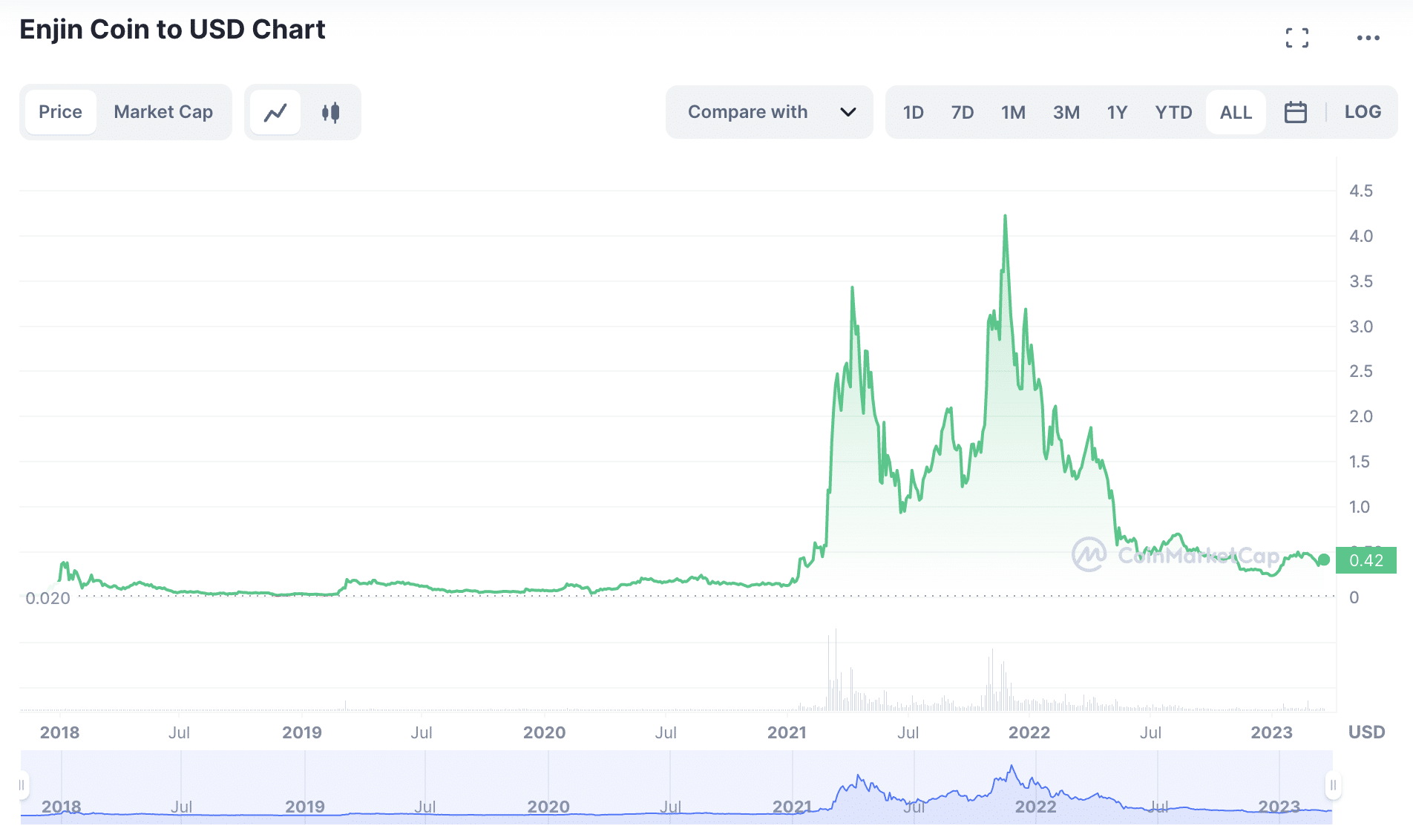Click the 2019 x-axis label
Screen dimensions: 1413x840
tap(302, 732)
